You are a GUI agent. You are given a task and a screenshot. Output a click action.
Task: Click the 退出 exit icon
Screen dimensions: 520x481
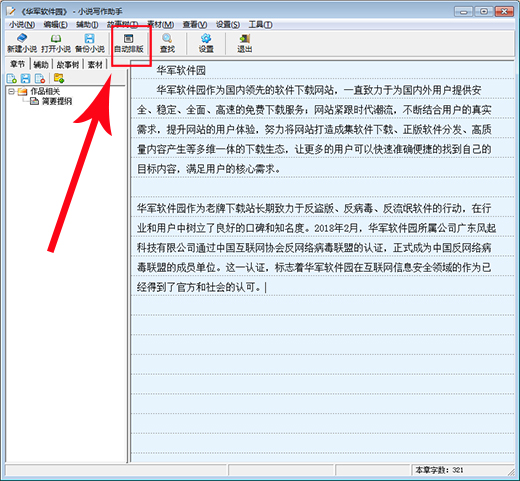[x=244, y=43]
